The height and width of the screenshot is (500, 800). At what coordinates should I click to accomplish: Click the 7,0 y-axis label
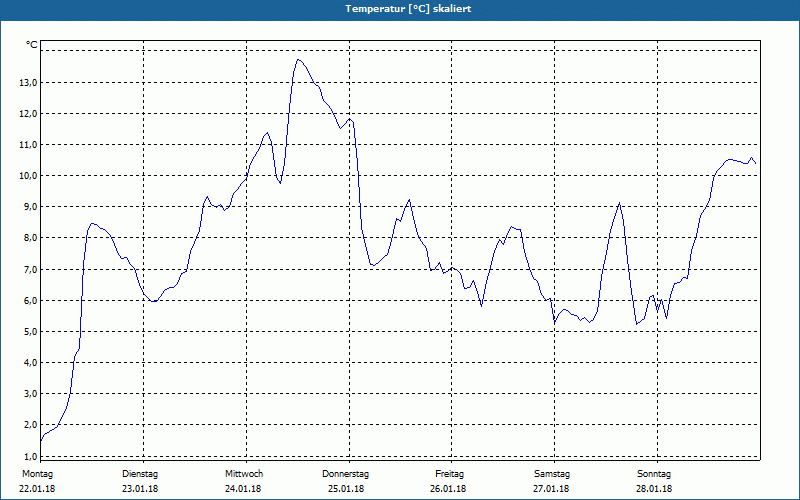(x=30, y=269)
